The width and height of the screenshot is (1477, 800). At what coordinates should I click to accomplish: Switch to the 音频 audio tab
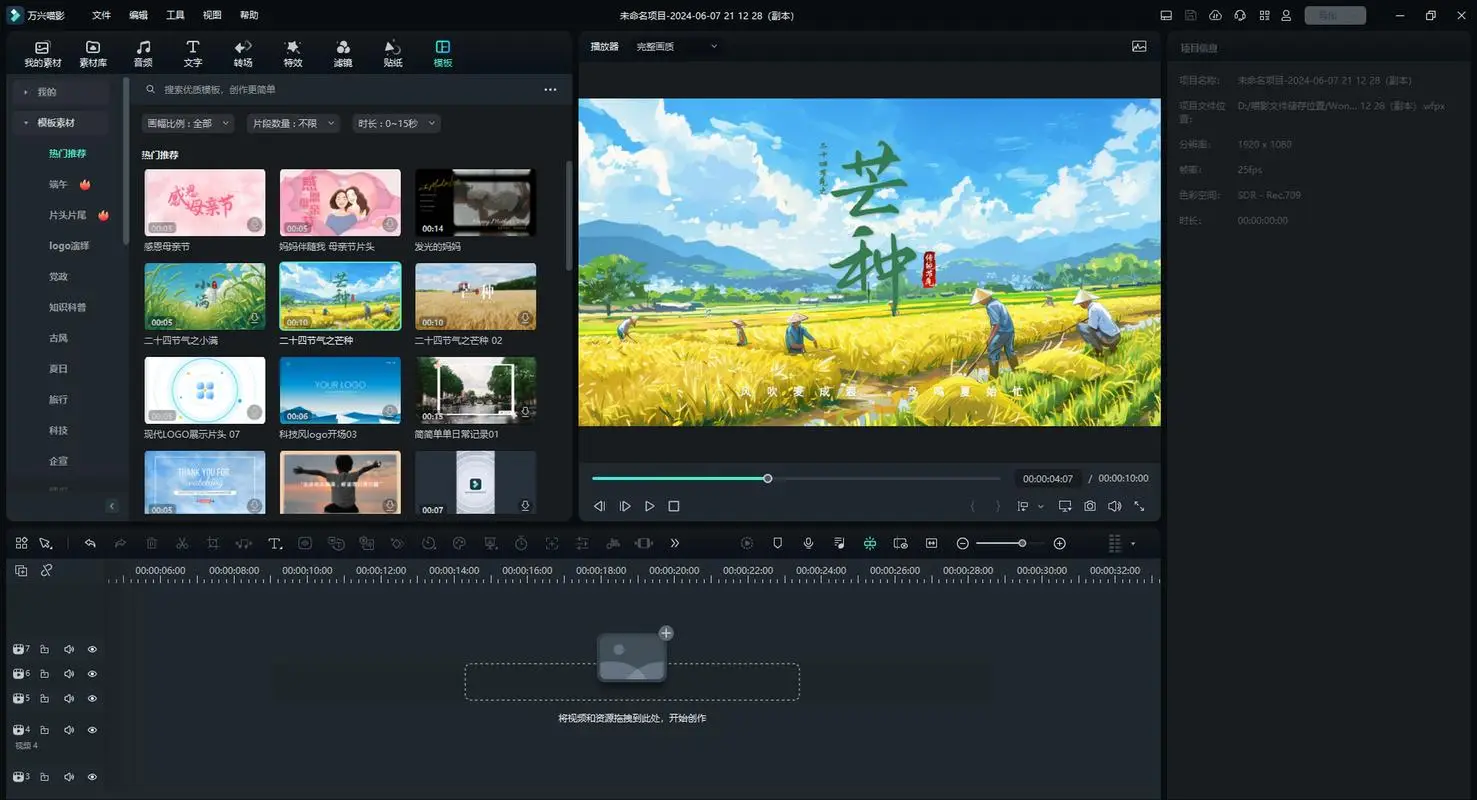pos(143,54)
